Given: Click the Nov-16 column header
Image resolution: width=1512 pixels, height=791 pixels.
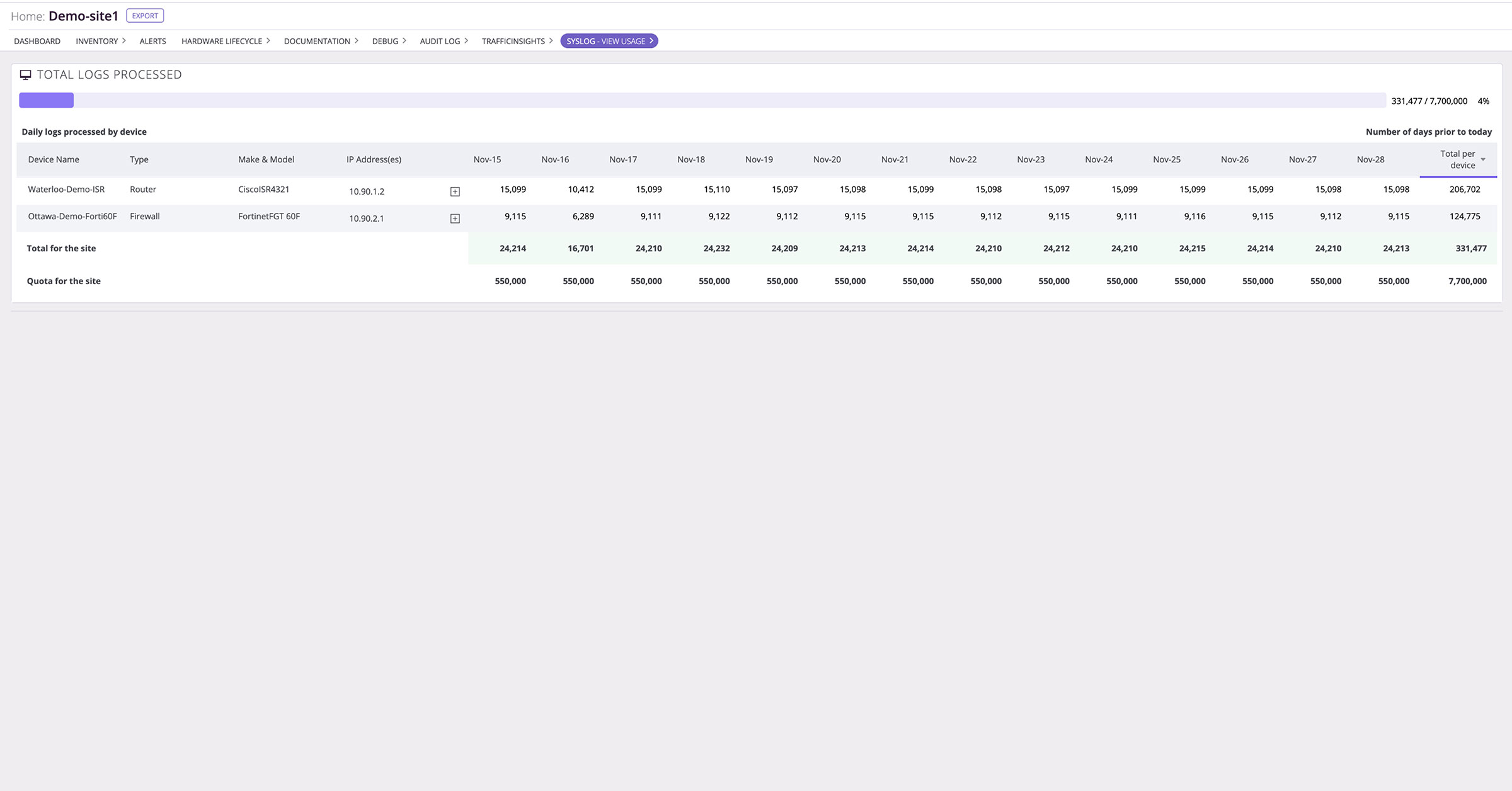Looking at the screenshot, I should click(x=555, y=159).
